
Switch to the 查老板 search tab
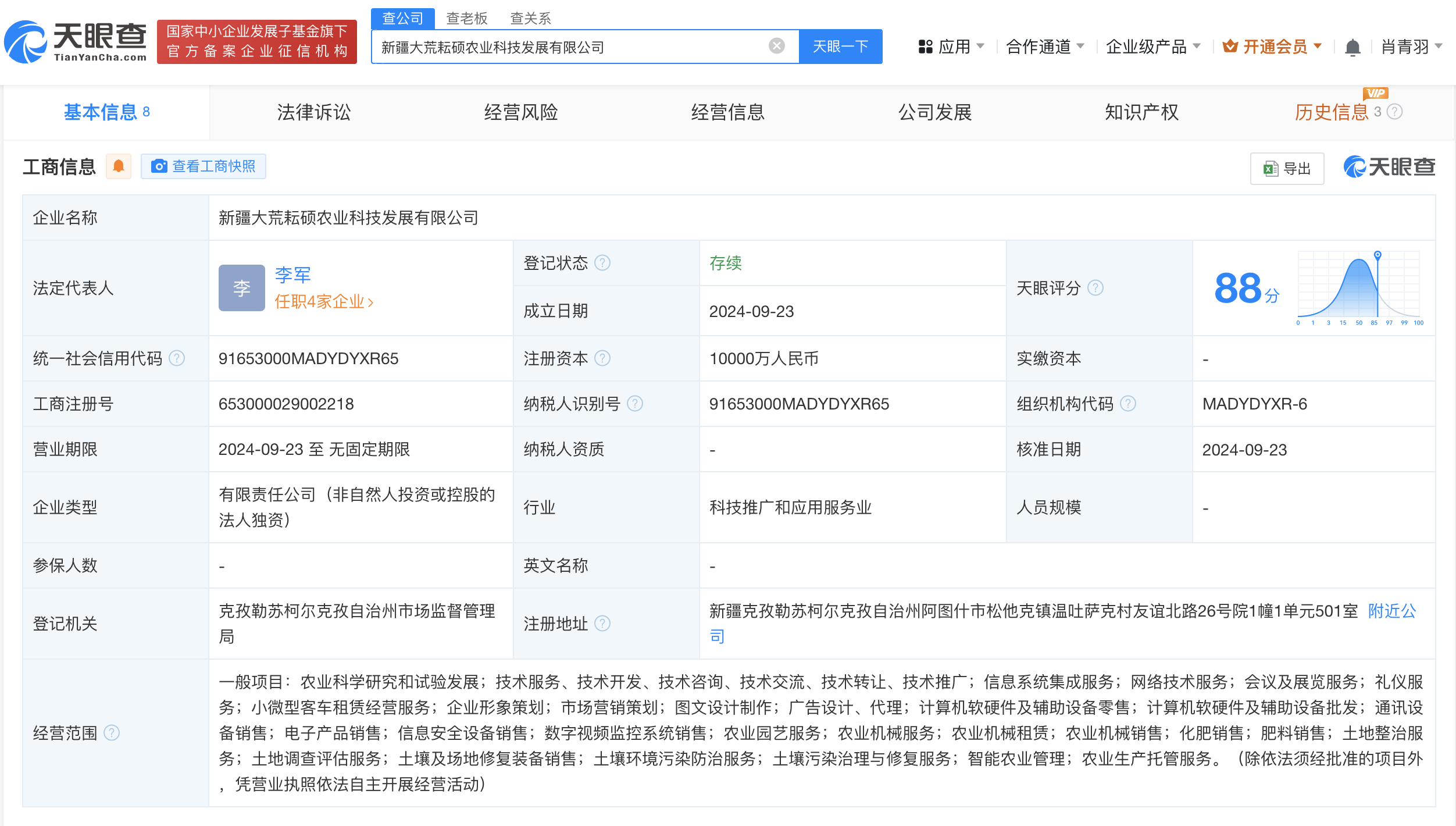pos(466,19)
